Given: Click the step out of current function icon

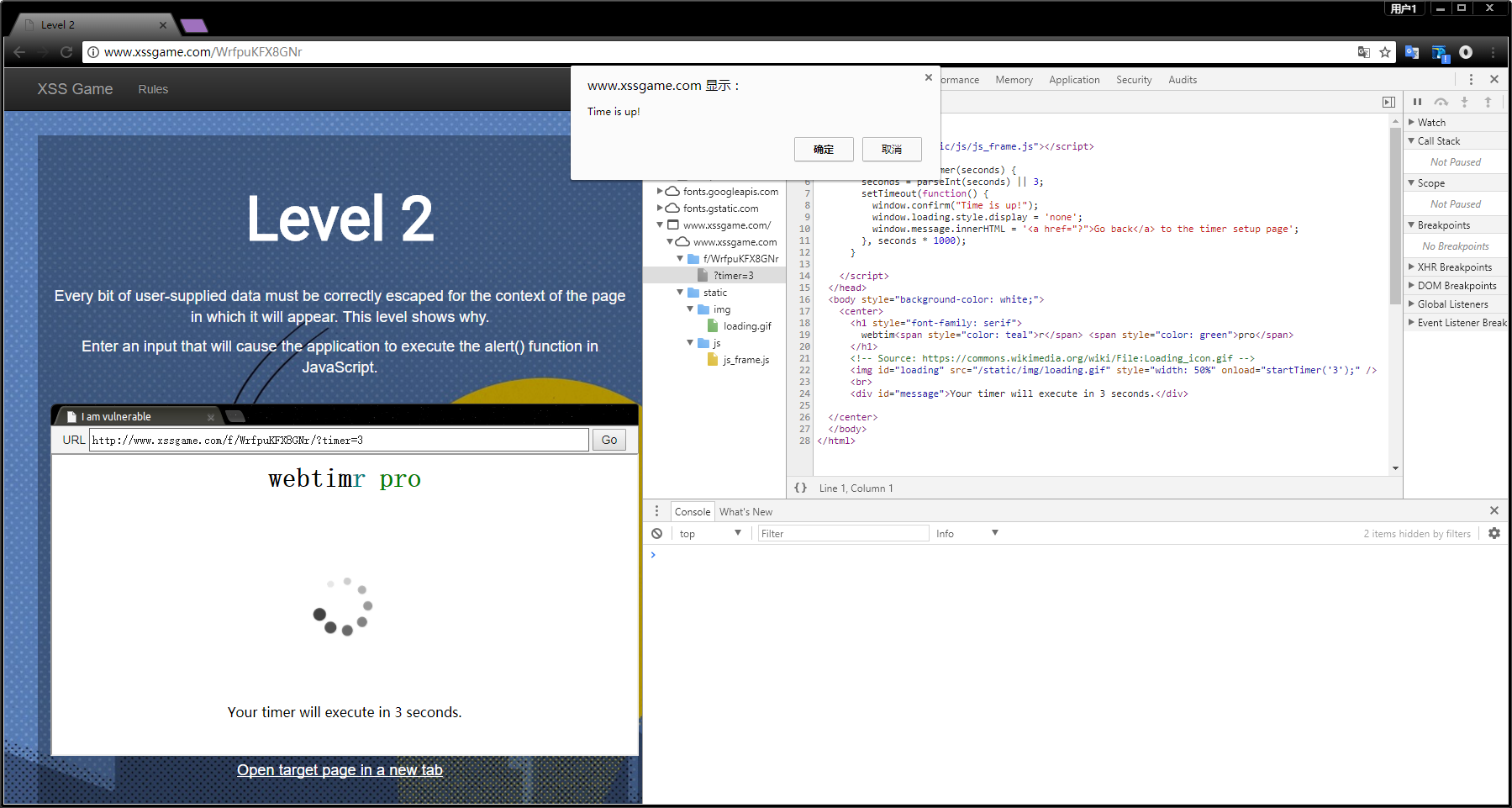Looking at the screenshot, I should [1488, 102].
